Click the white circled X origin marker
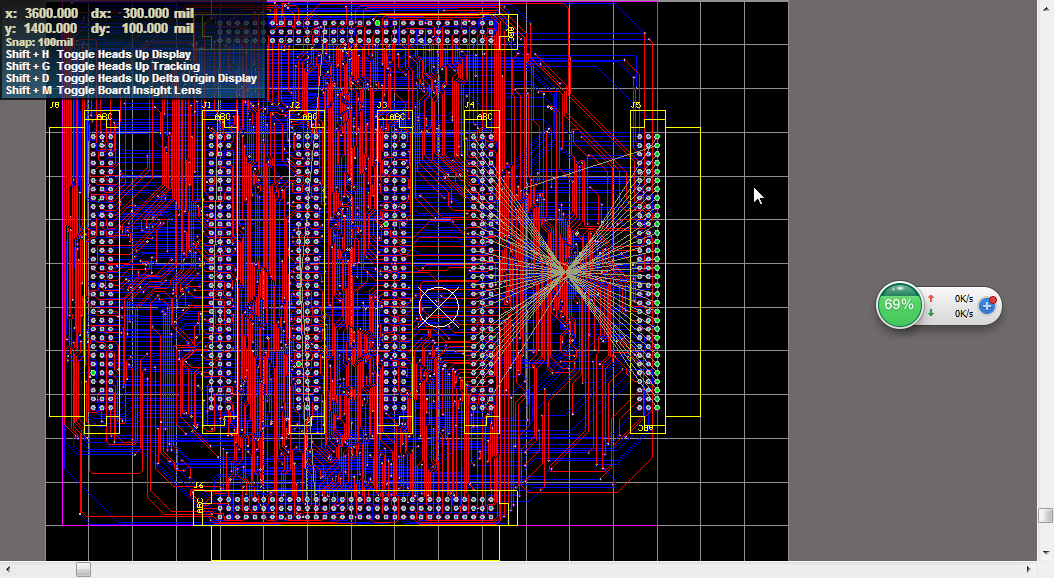The image size is (1054, 578). click(438, 307)
